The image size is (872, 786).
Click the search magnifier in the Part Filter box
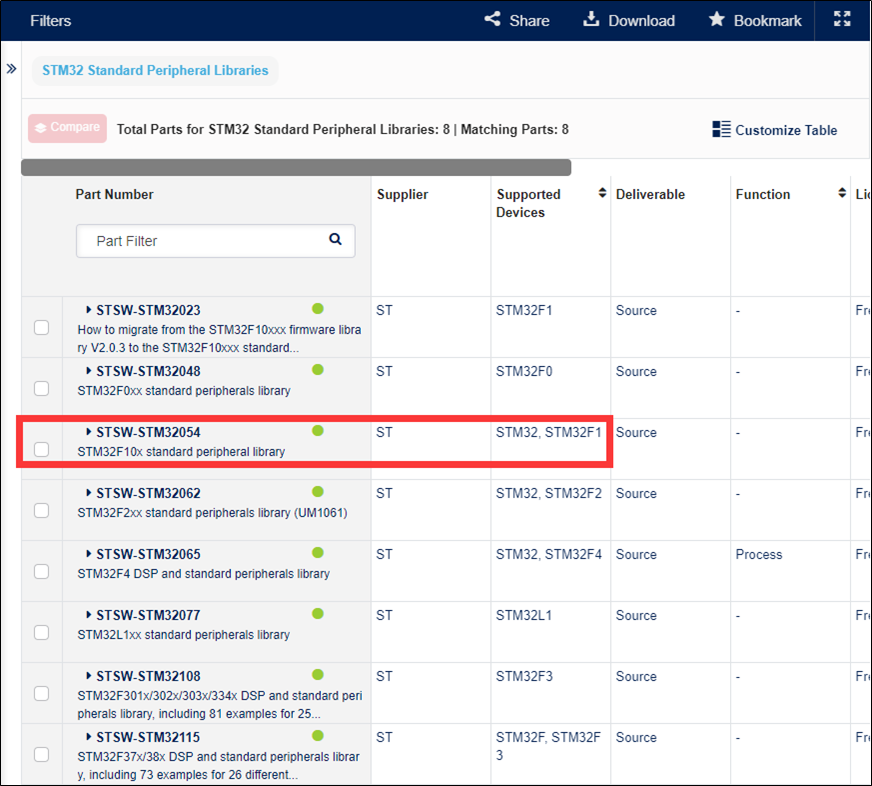tap(335, 241)
